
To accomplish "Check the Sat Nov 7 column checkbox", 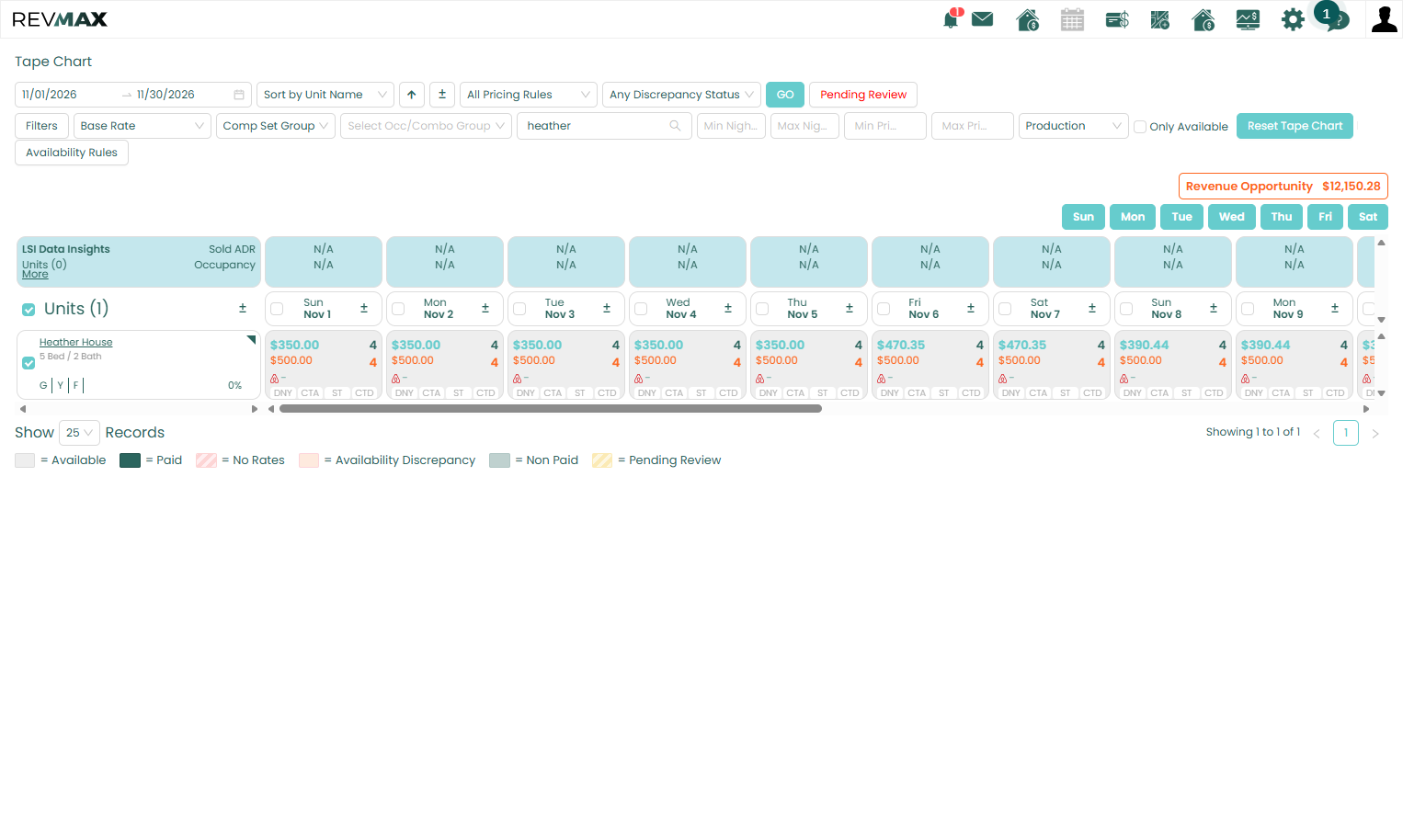I will click(1005, 309).
